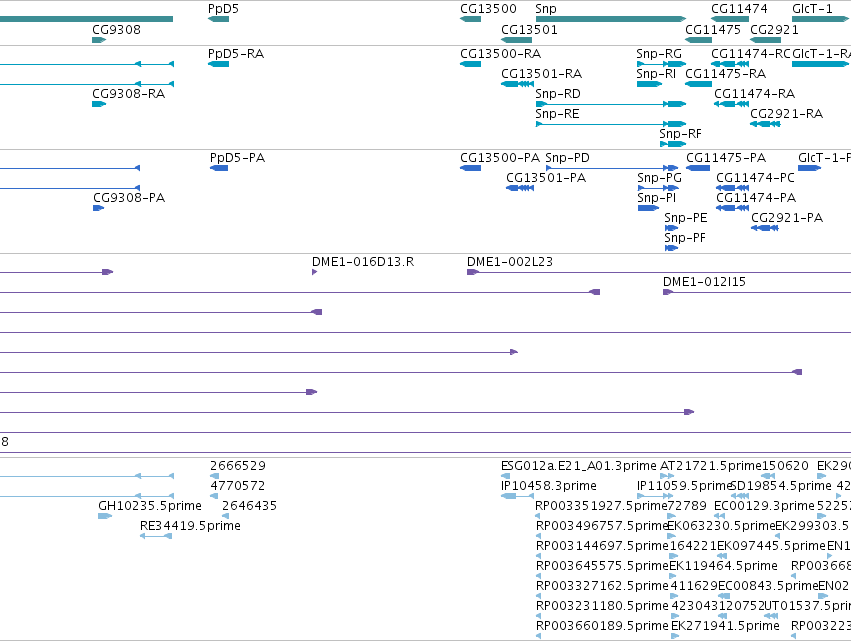Click the 2646435 EST label
This screenshot has width=851, height=641.
tap(250, 506)
